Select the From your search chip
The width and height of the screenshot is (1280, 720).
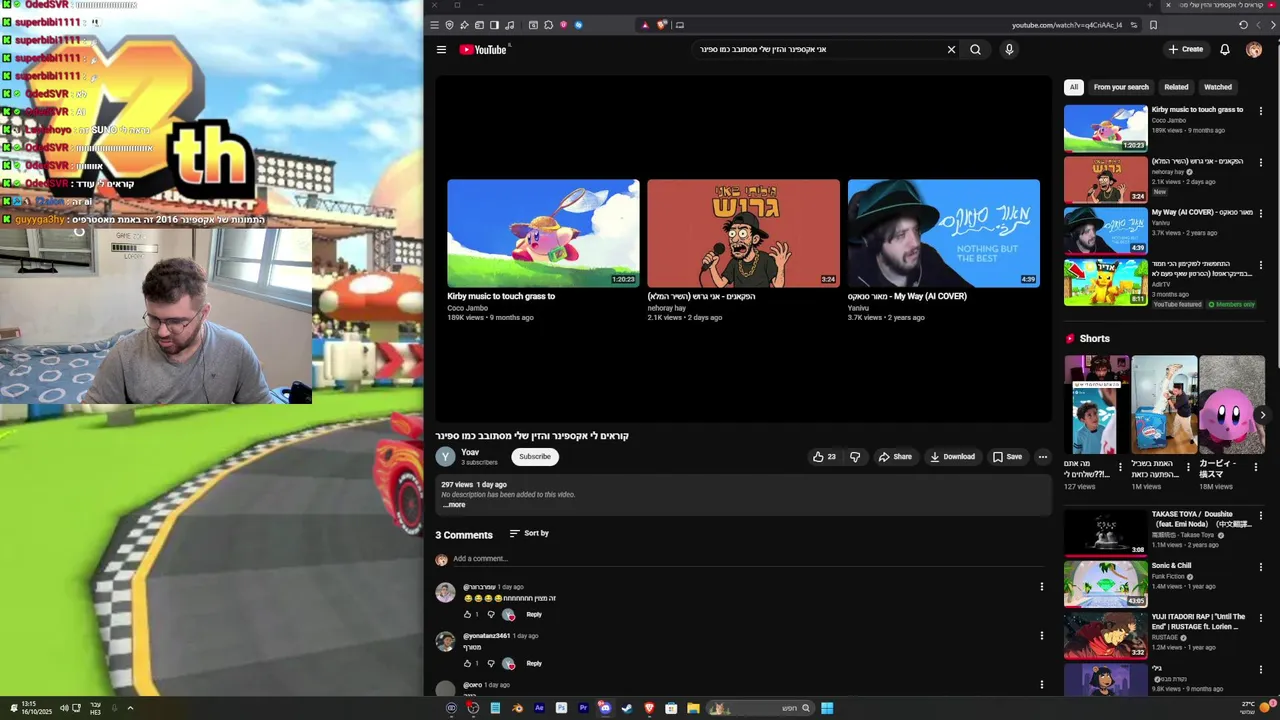tap(1121, 87)
